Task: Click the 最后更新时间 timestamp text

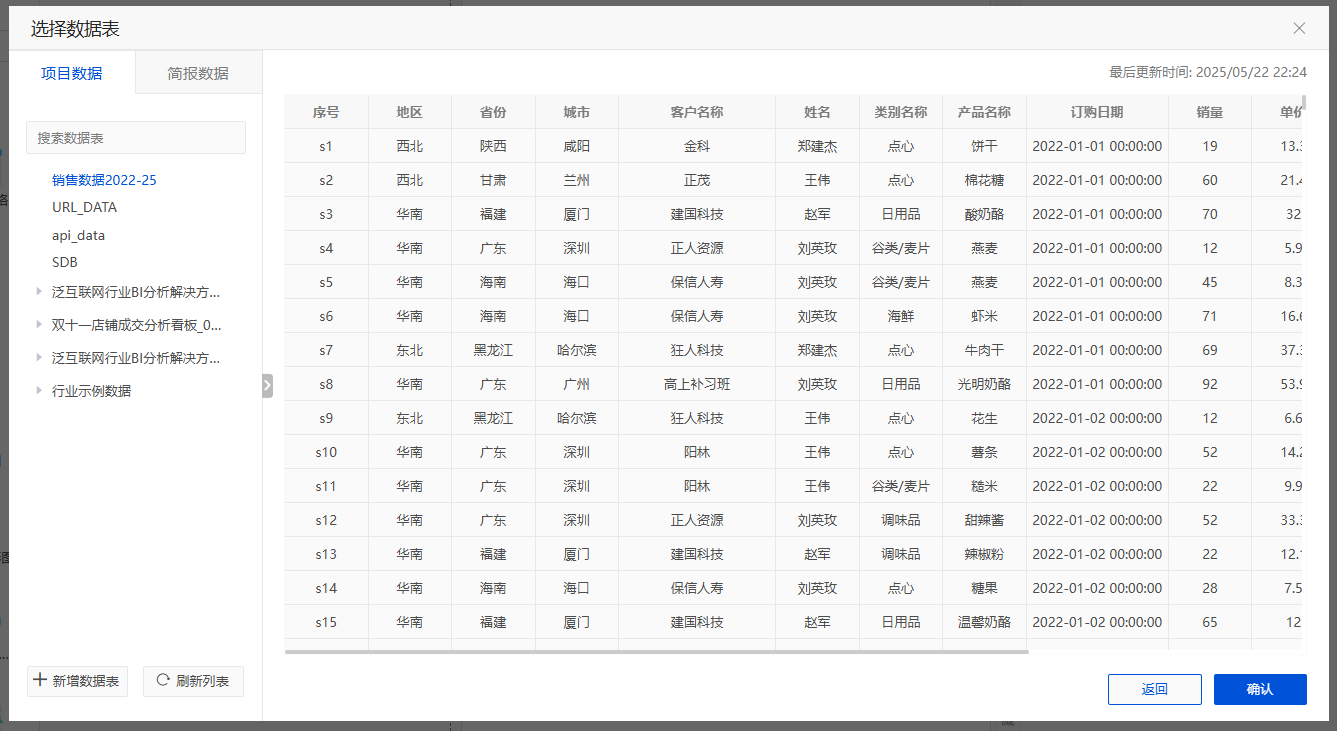Action: [x=1208, y=73]
